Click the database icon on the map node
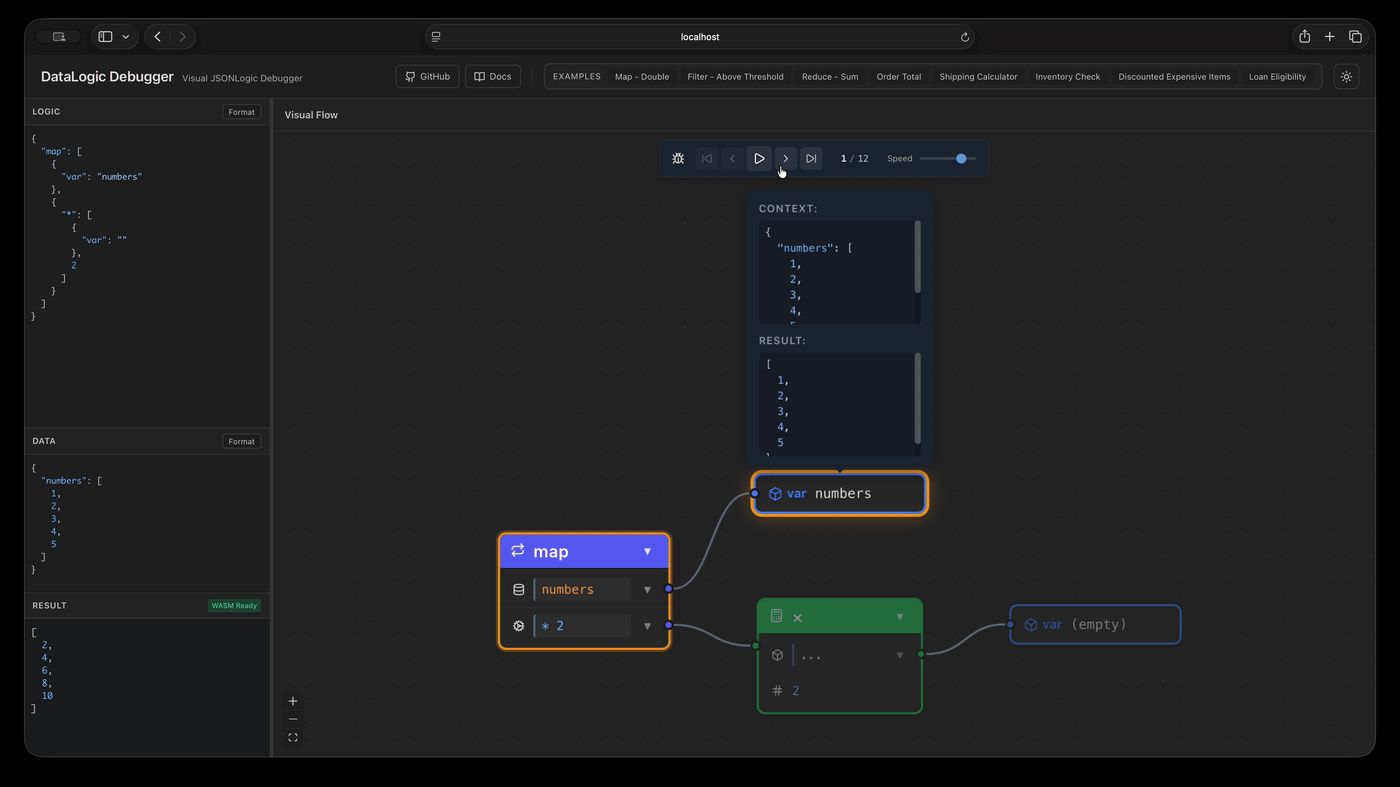The image size is (1400, 787). pyautogui.click(x=519, y=589)
